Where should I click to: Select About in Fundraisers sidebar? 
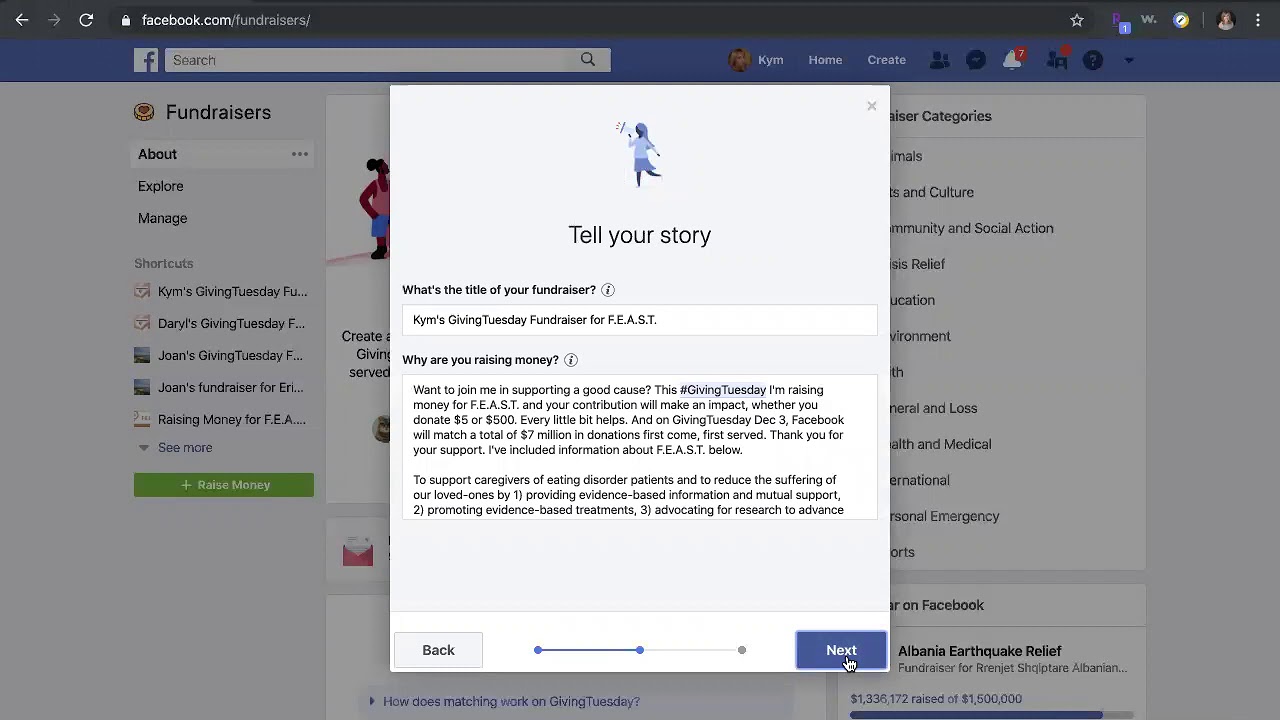(157, 154)
